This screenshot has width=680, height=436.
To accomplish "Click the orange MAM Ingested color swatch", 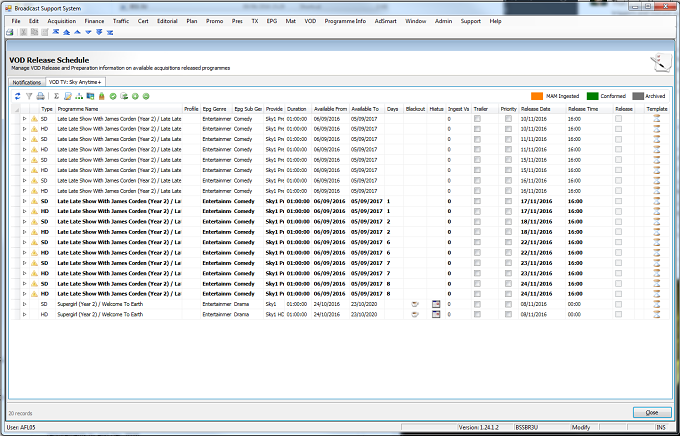I will tap(537, 96).
